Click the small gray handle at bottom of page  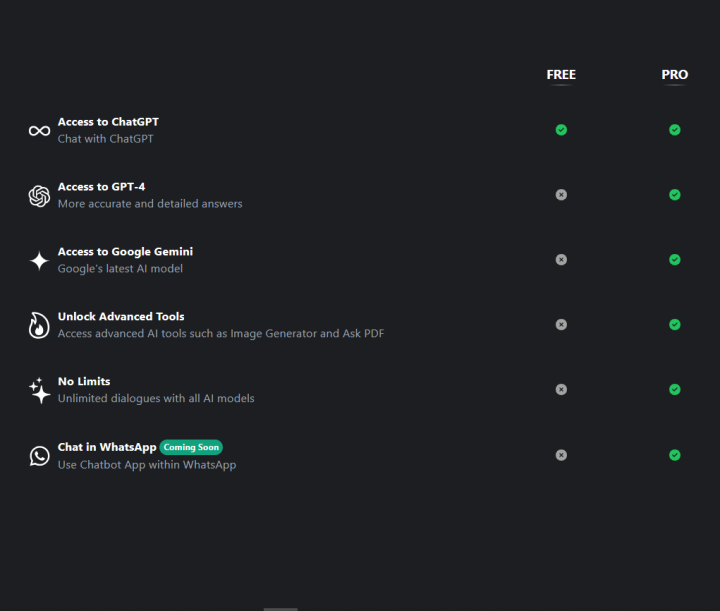[280, 608]
